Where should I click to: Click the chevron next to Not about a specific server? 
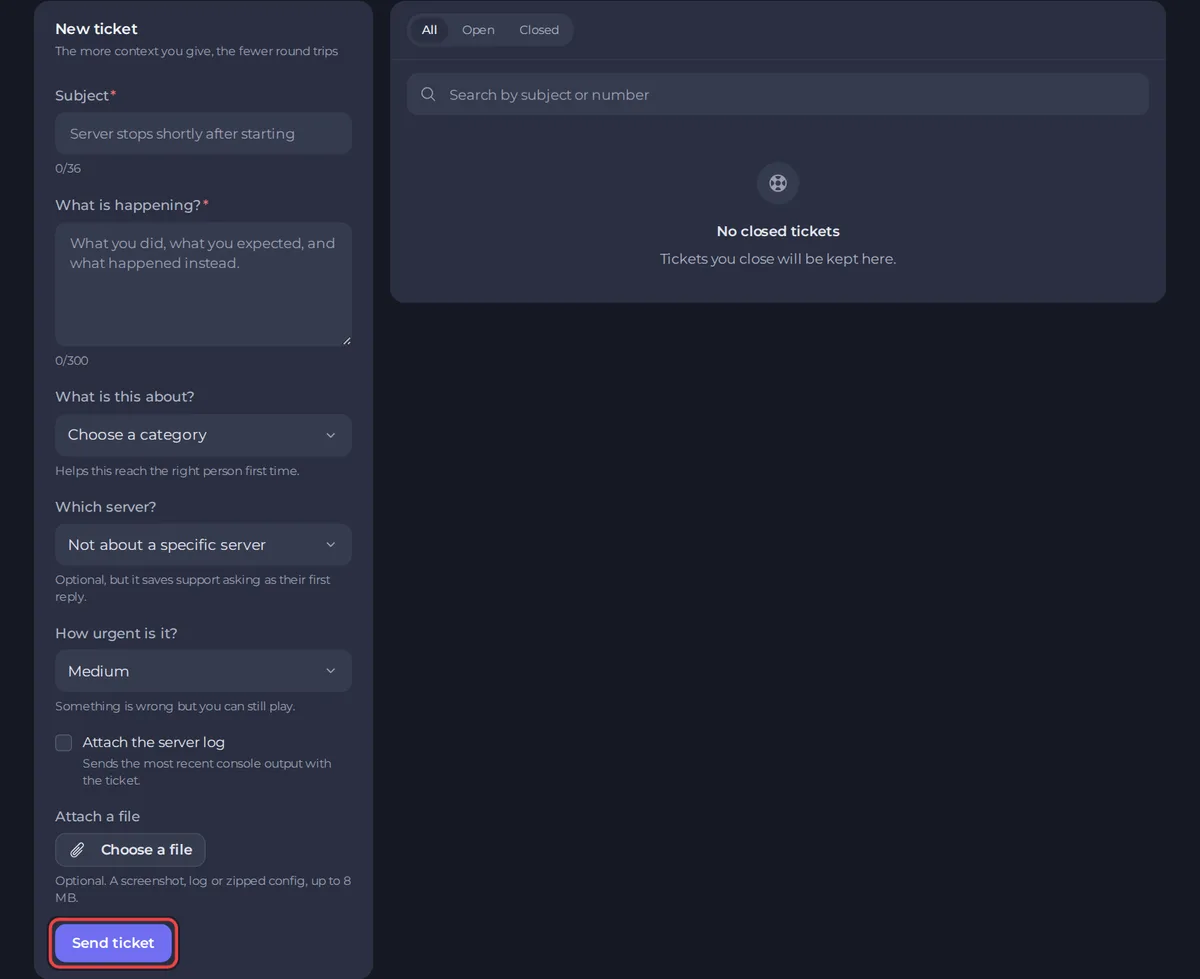[331, 545]
